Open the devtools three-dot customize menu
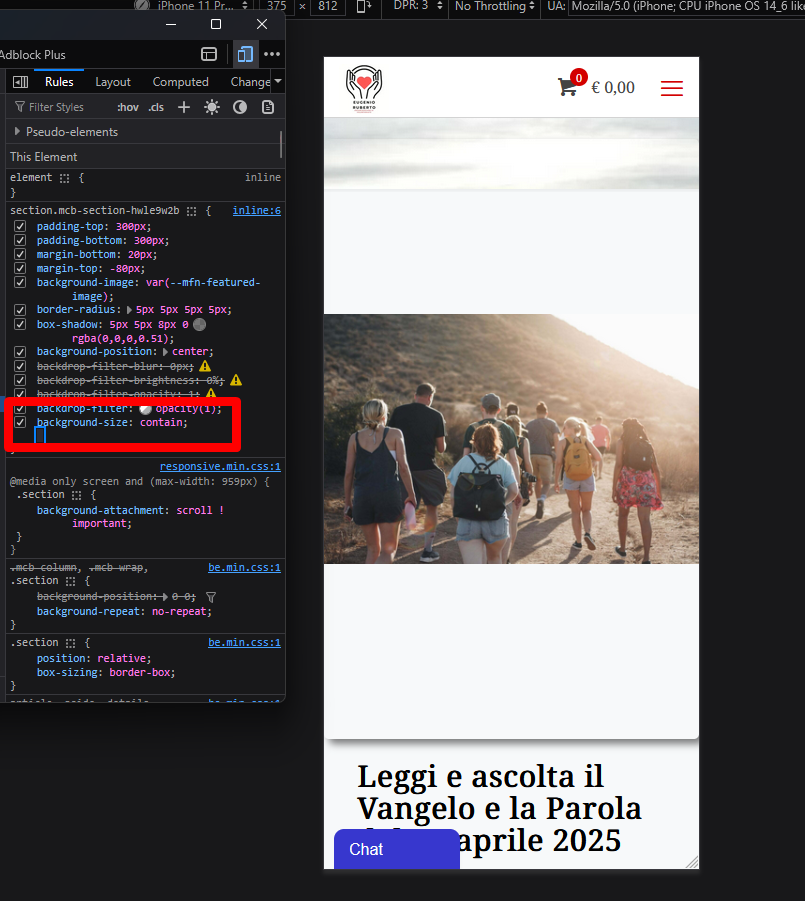This screenshot has height=901, width=805. click(x=271, y=54)
